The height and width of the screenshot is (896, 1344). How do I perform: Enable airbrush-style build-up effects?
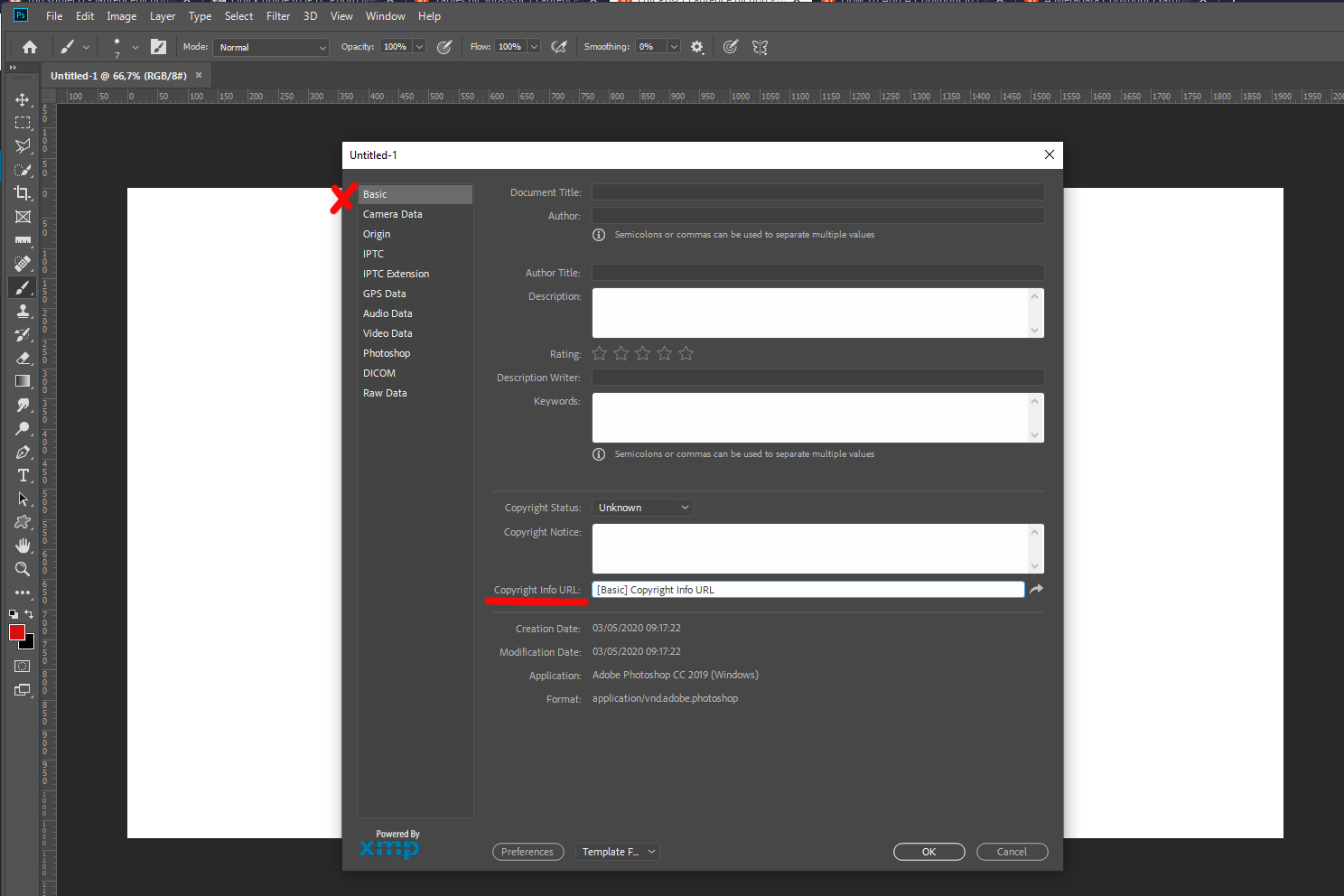(559, 47)
